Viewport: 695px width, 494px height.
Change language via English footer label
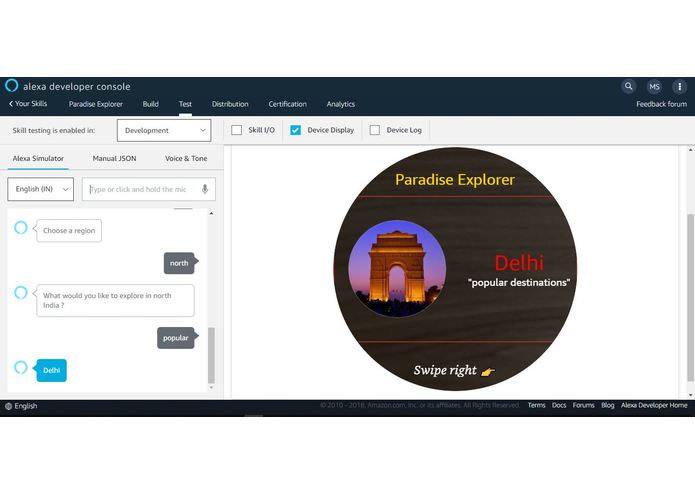[26, 406]
